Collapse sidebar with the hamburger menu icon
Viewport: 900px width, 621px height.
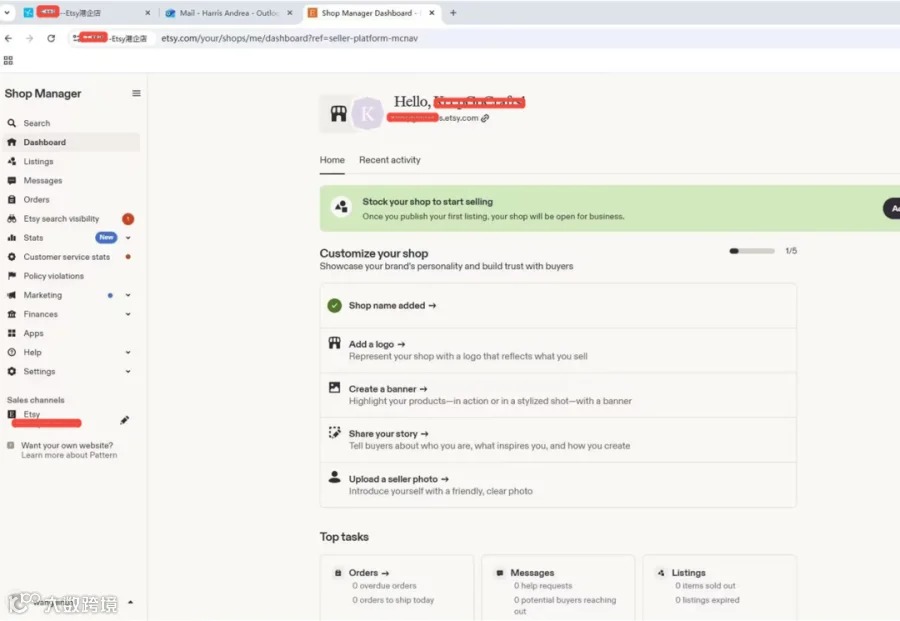(136, 93)
